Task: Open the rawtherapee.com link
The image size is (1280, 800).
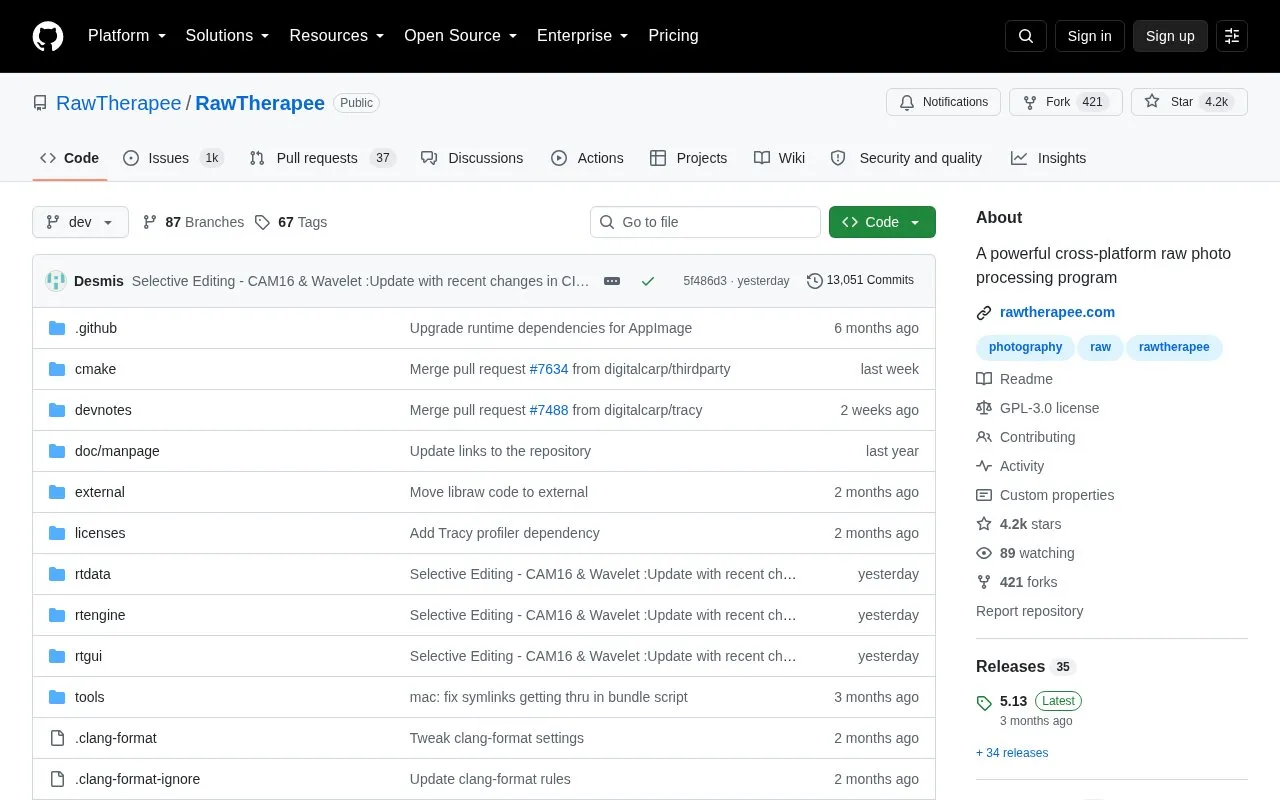Action: tap(1057, 312)
